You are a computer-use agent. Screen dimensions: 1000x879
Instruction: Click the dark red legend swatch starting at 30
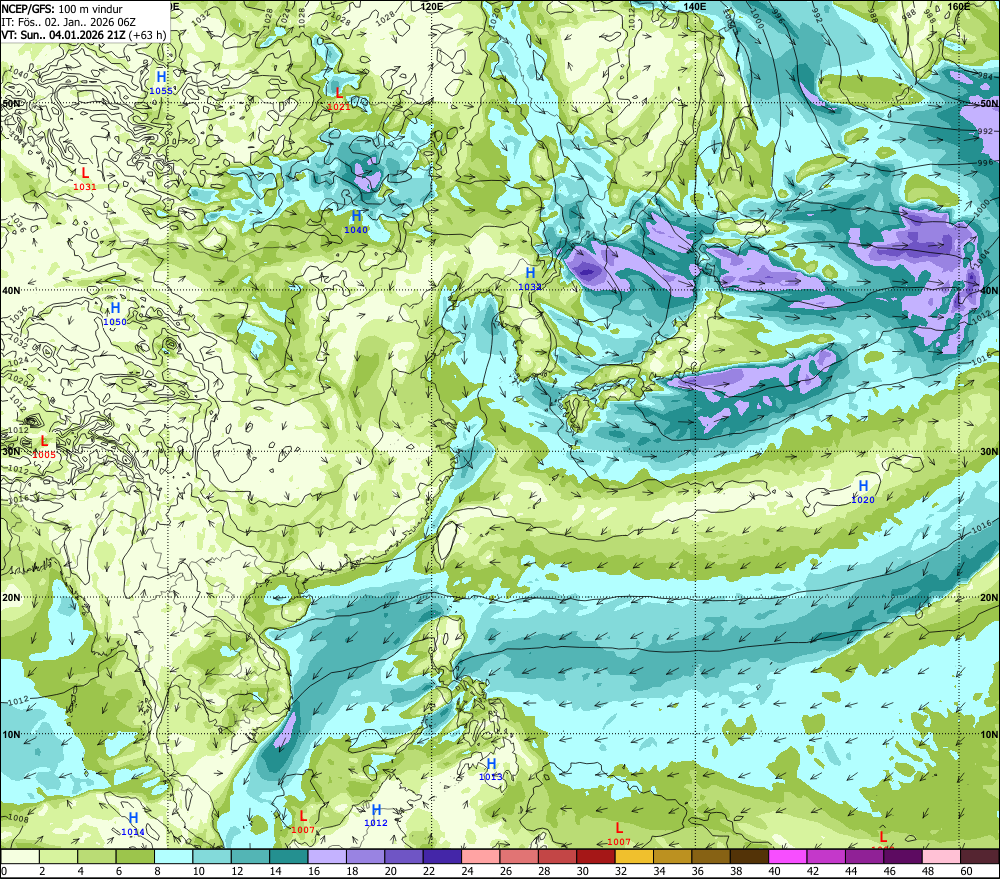(596, 856)
